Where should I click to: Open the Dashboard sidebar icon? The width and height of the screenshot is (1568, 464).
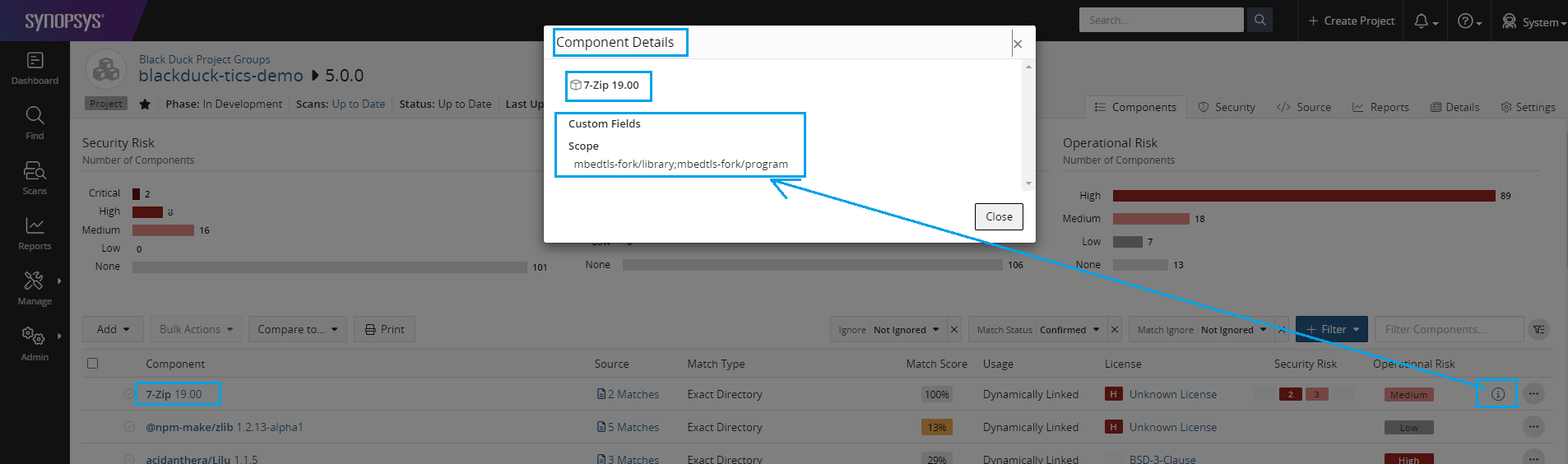[x=35, y=68]
